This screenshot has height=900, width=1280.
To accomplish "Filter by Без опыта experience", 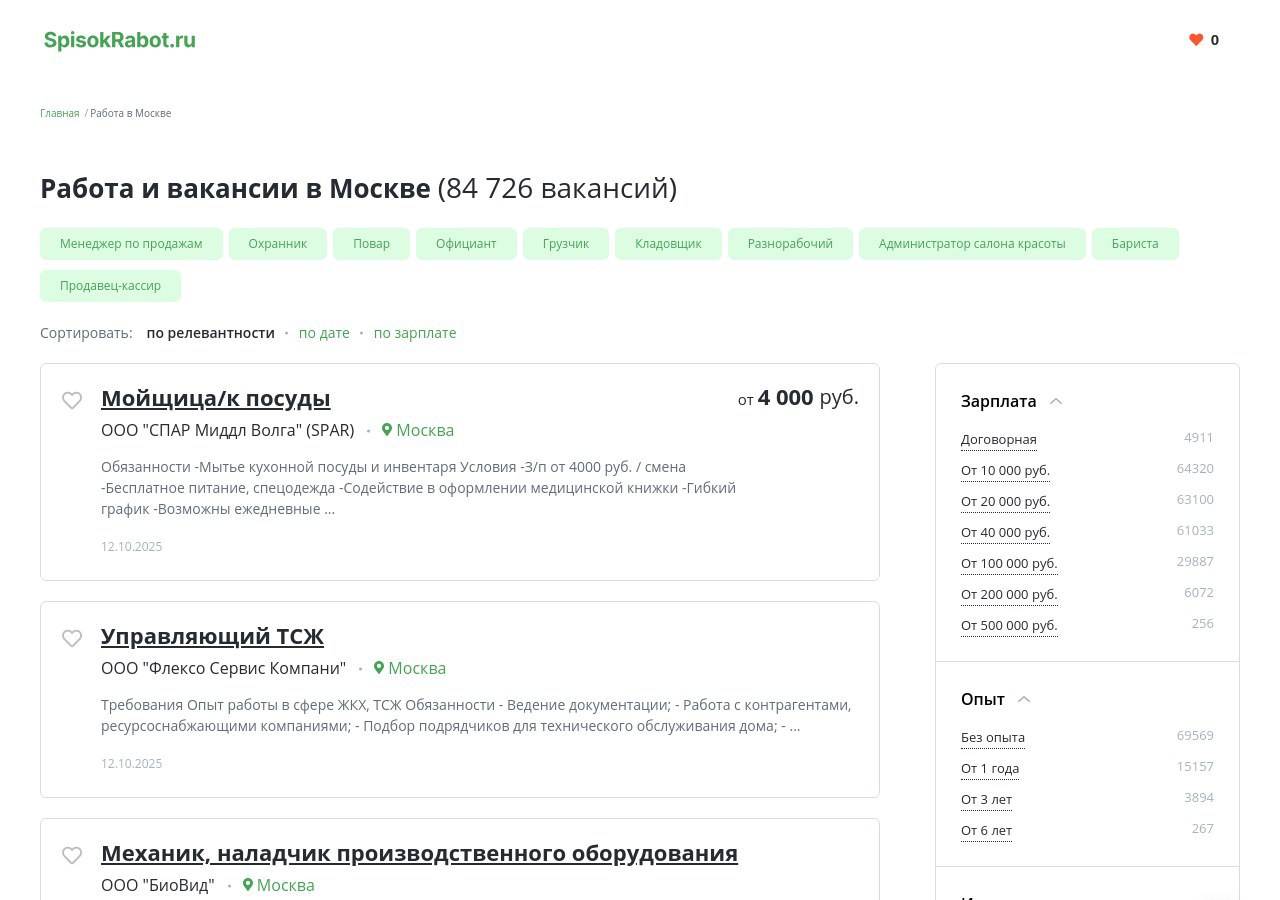I will [x=992, y=738].
